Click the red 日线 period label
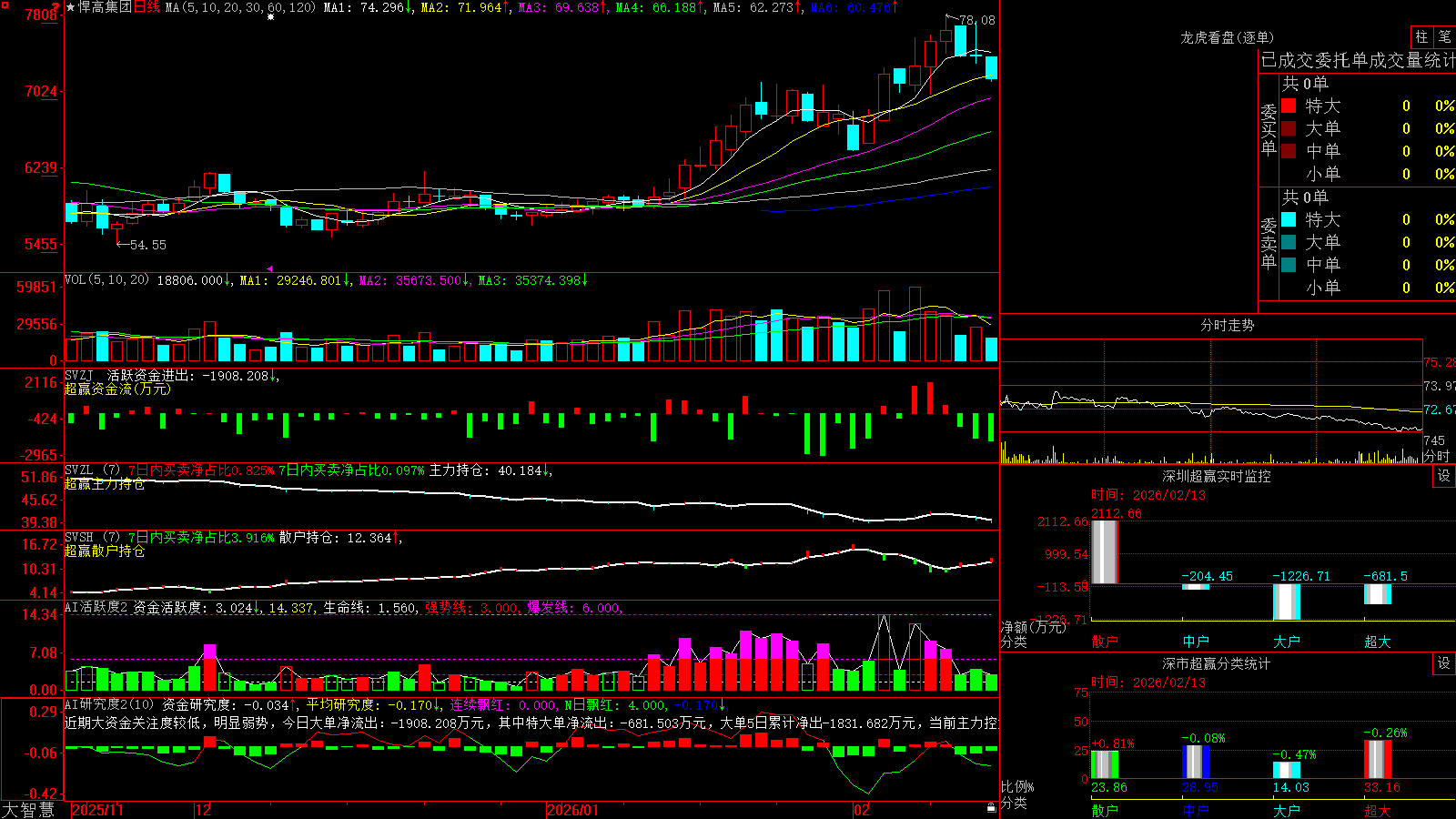Image resolution: width=1456 pixels, height=819 pixels. [x=147, y=7]
